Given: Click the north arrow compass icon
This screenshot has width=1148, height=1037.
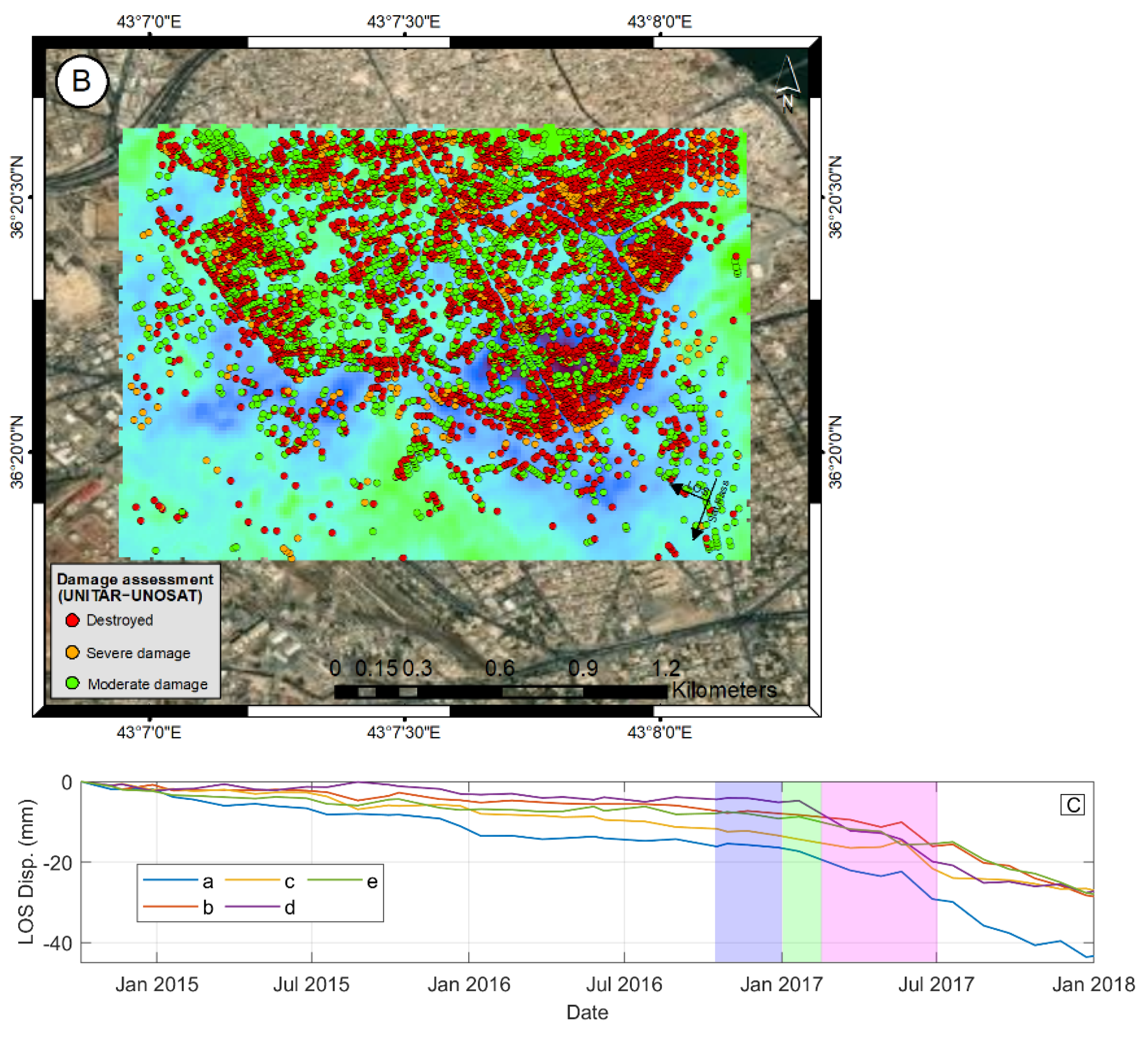Looking at the screenshot, I should [788, 83].
